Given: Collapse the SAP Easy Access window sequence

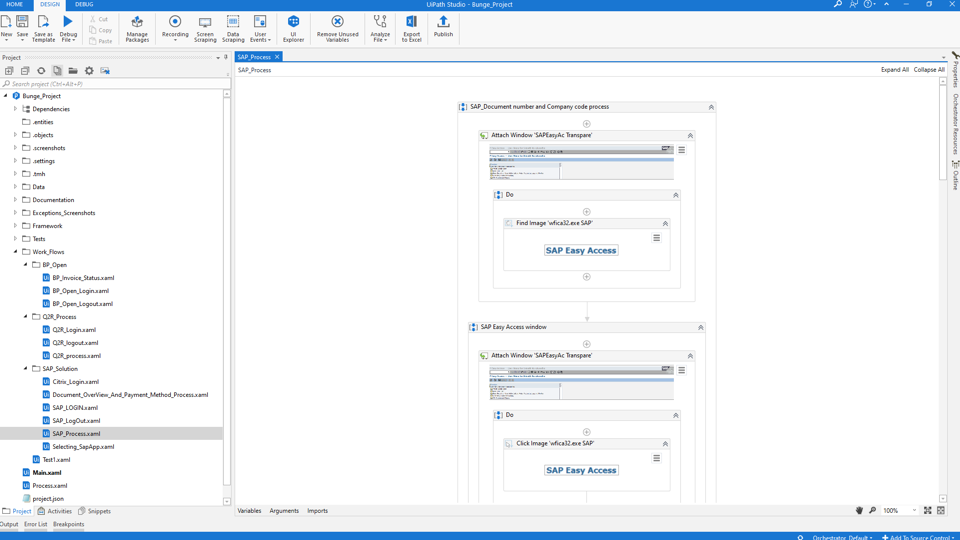Looking at the screenshot, I should [x=700, y=327].
